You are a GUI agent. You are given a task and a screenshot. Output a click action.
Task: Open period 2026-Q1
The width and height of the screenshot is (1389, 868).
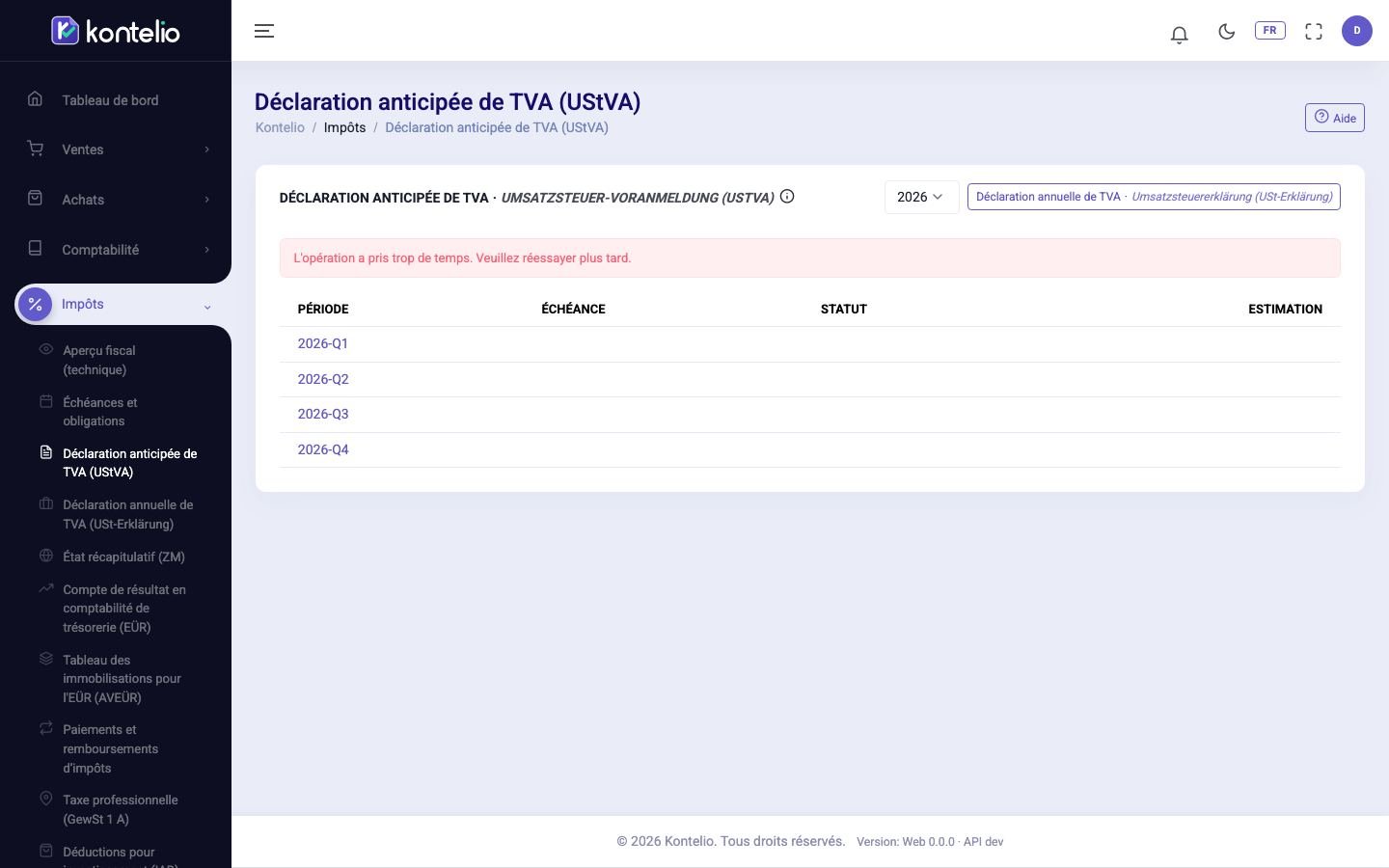point(323,343)
